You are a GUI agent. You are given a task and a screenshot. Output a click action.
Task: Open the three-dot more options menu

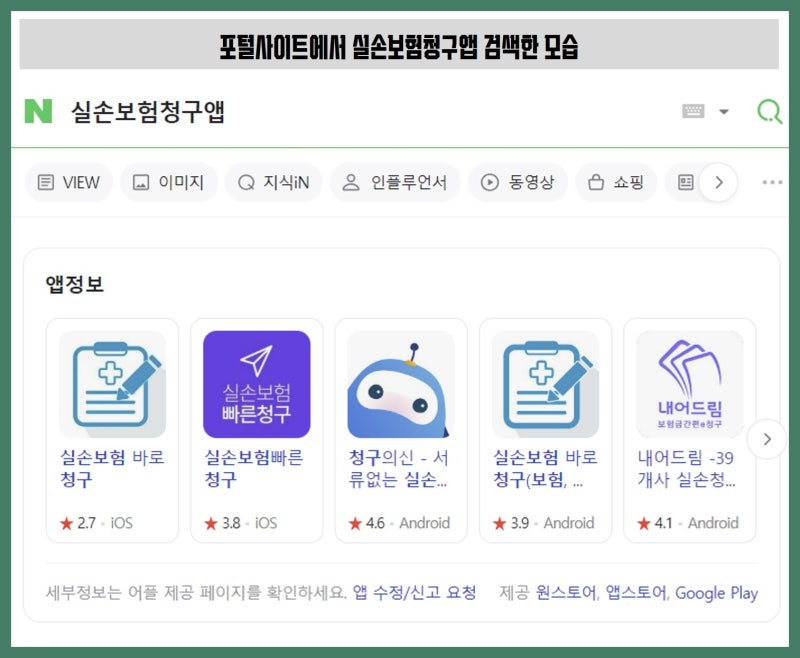pyautogui.click(x=772, y=182)
